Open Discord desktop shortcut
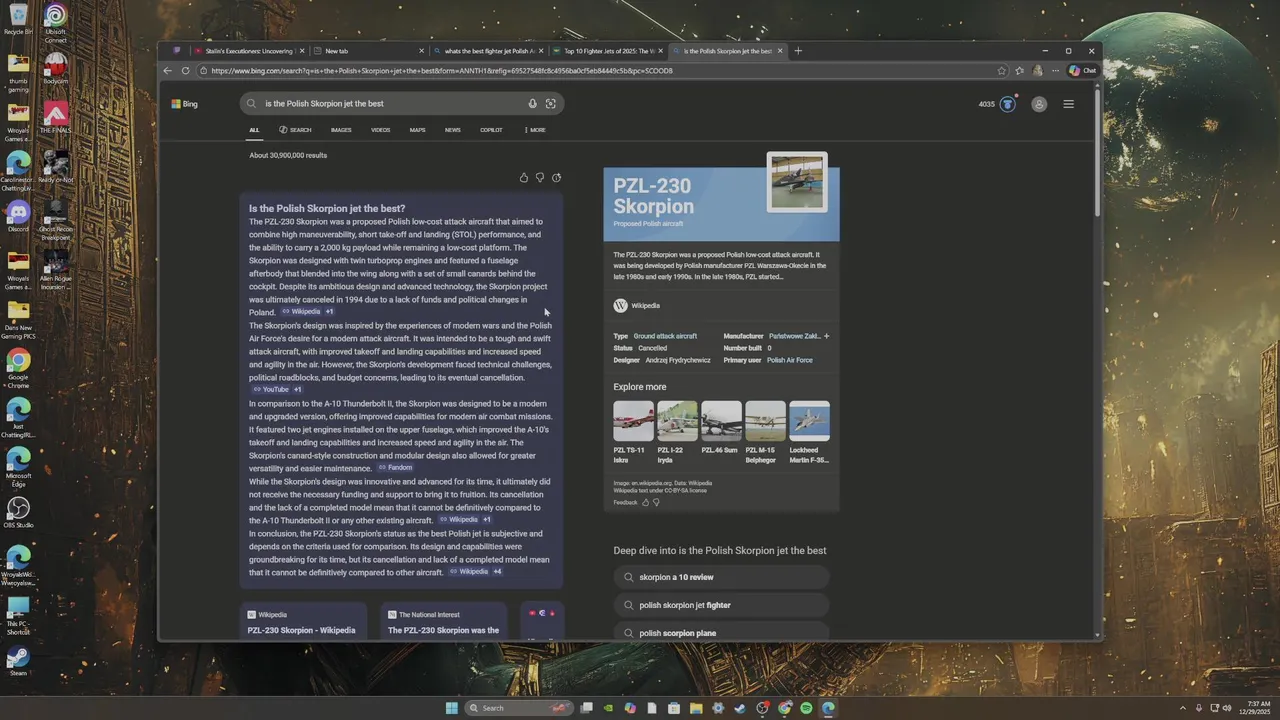1280x720 pixels. 18,216
